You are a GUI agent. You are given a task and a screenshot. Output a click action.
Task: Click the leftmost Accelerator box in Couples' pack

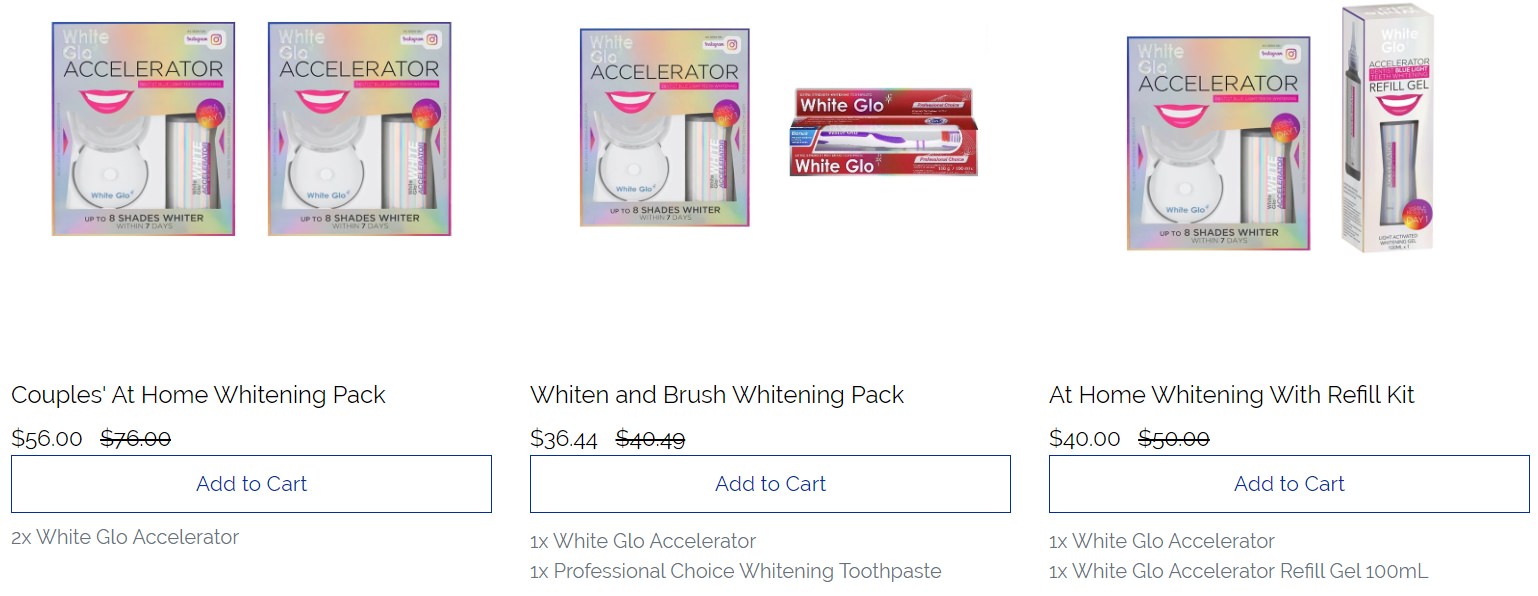[143, 129]
